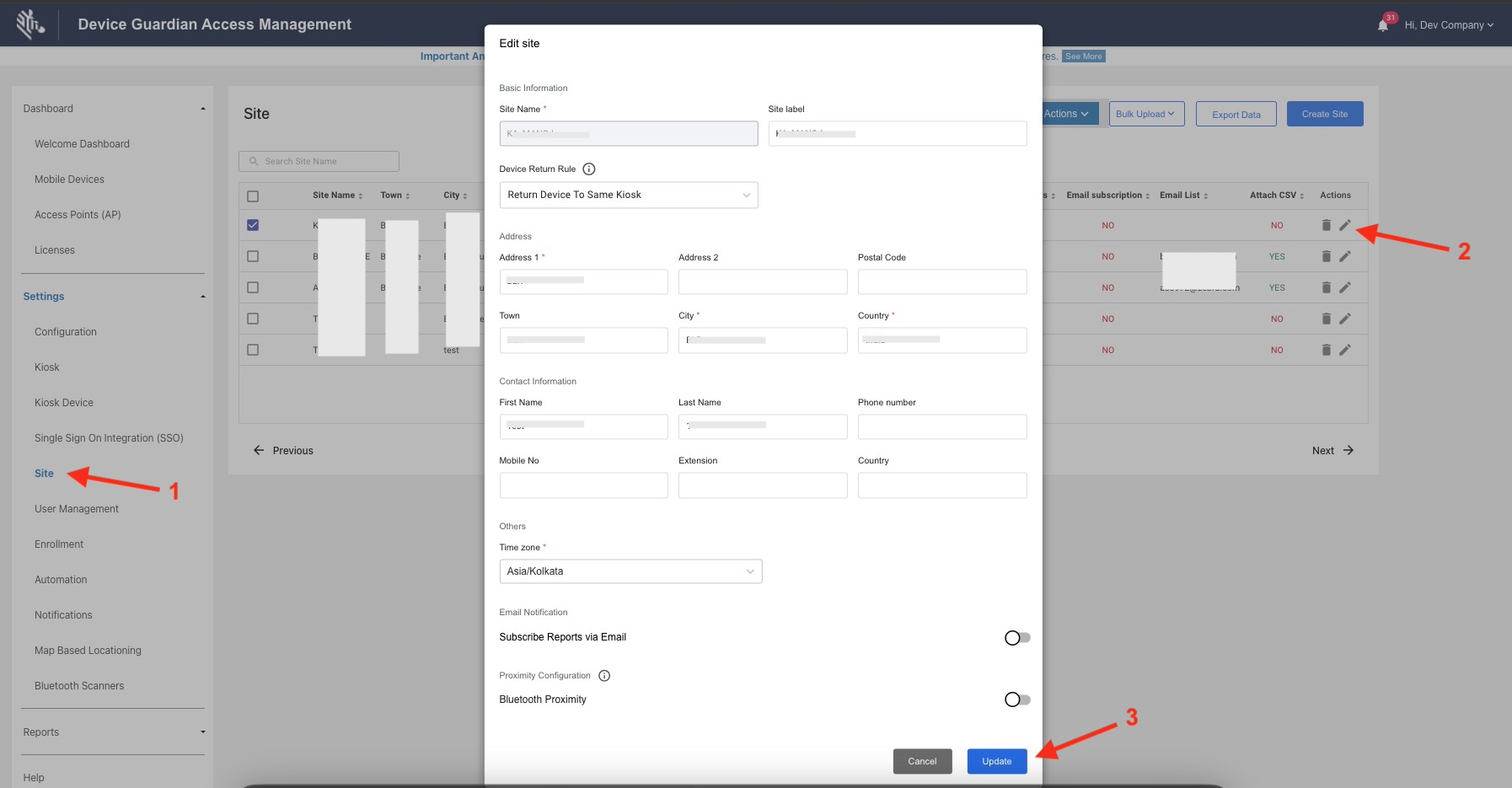Click the notification bell icon
The height and width of the screenshot is (788, 1512).
coord(1383,25)
